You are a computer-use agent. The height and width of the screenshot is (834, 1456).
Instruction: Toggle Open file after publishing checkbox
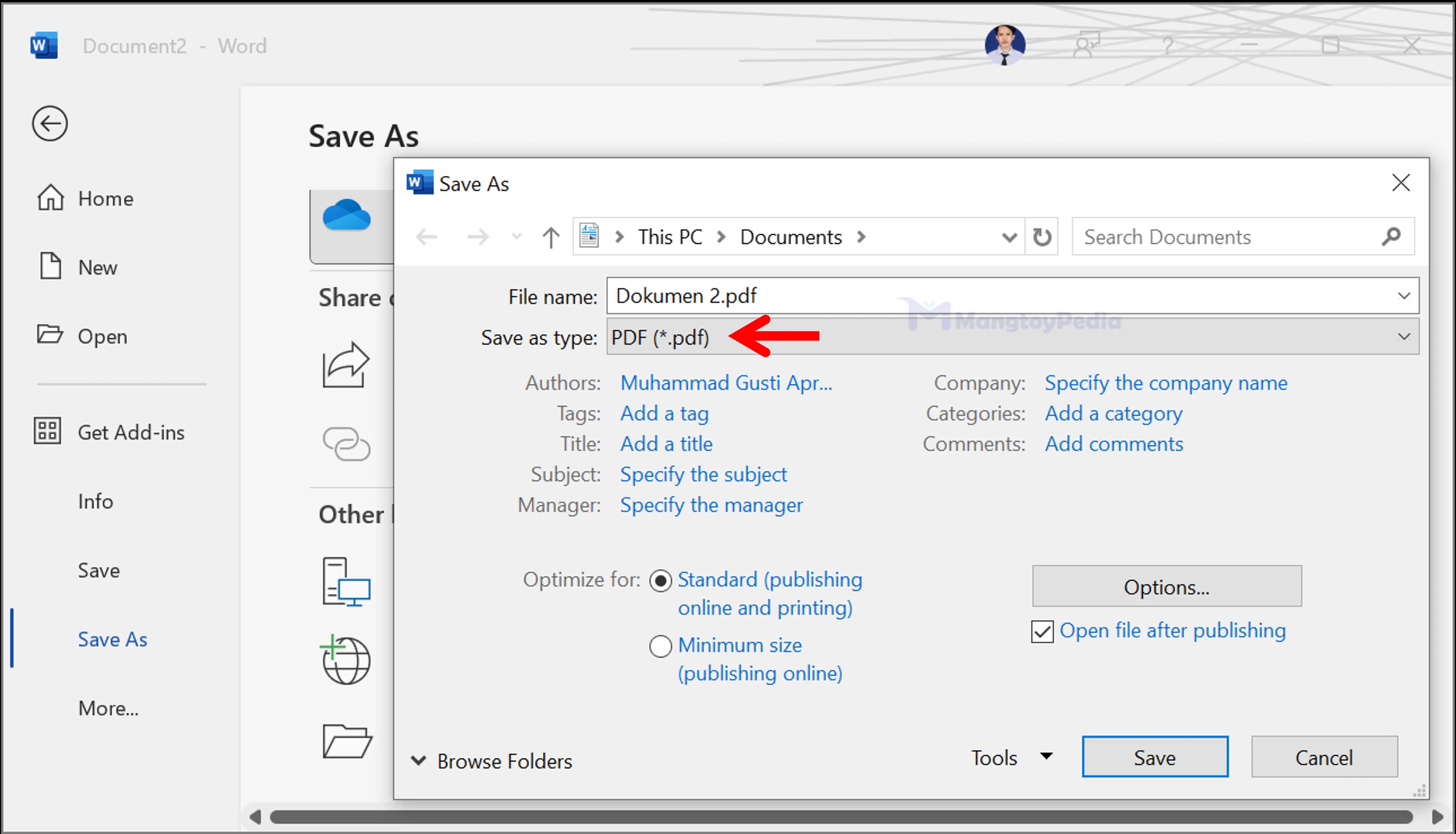point(1042,632)
